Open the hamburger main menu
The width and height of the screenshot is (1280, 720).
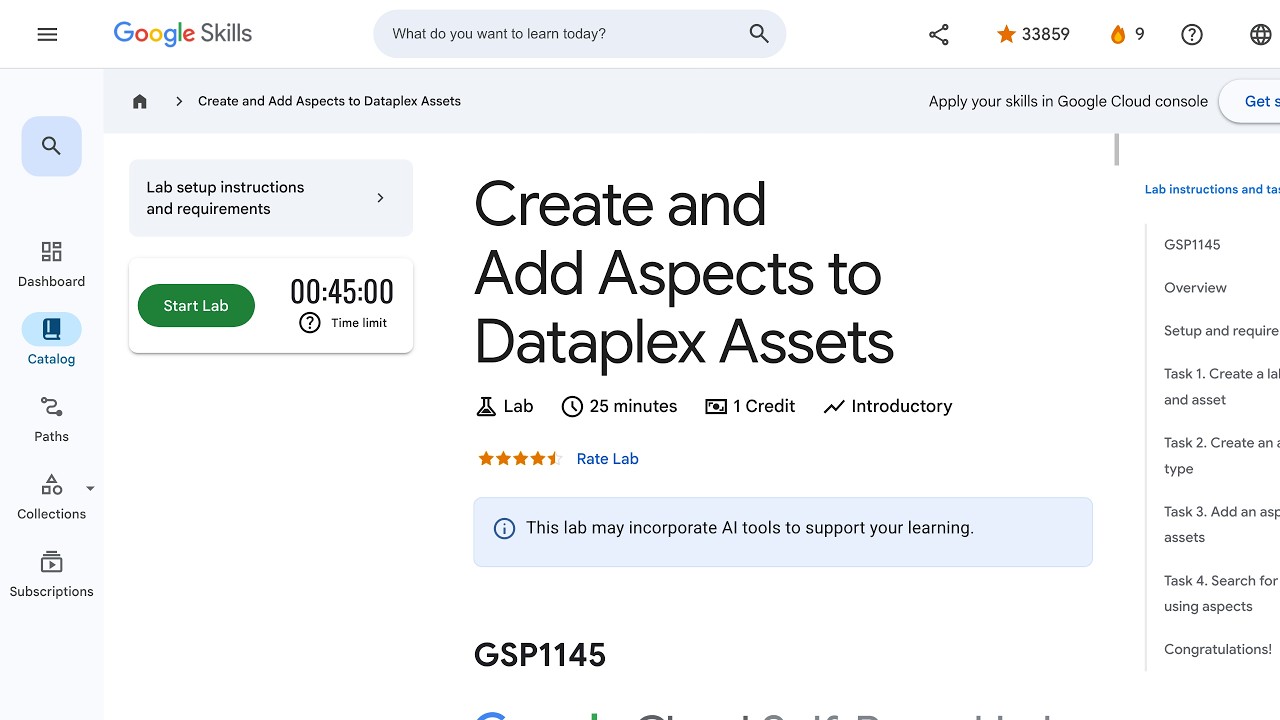pos(47,34)
